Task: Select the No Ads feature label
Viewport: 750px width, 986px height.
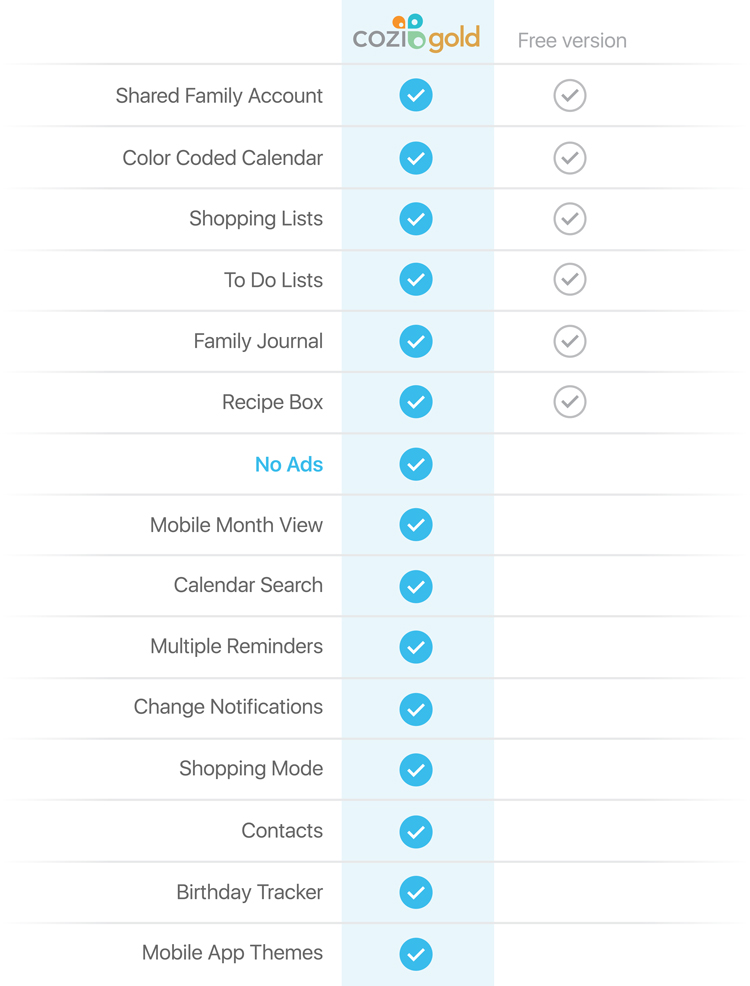Action: pos(289,464)
